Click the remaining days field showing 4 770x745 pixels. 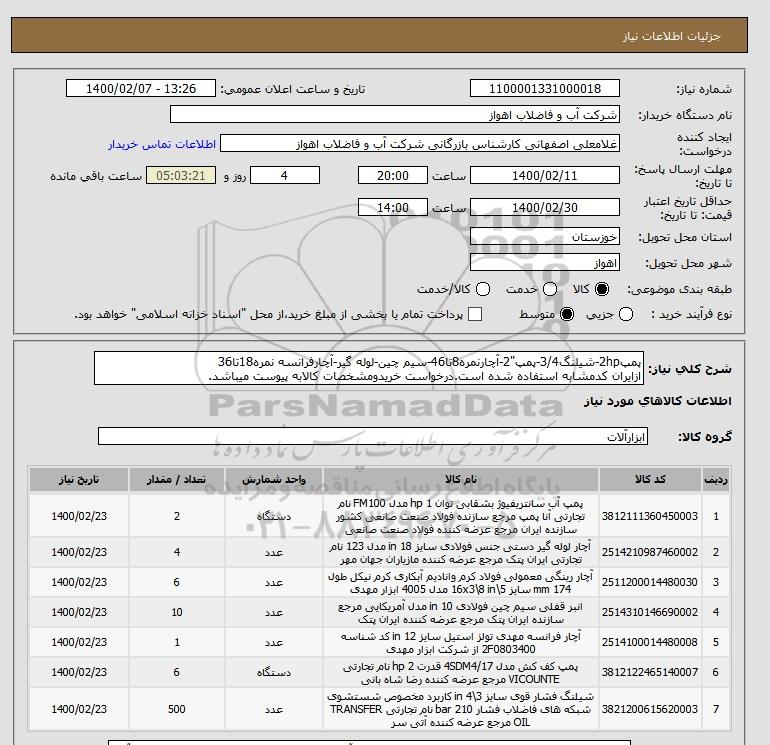[285, 175]
